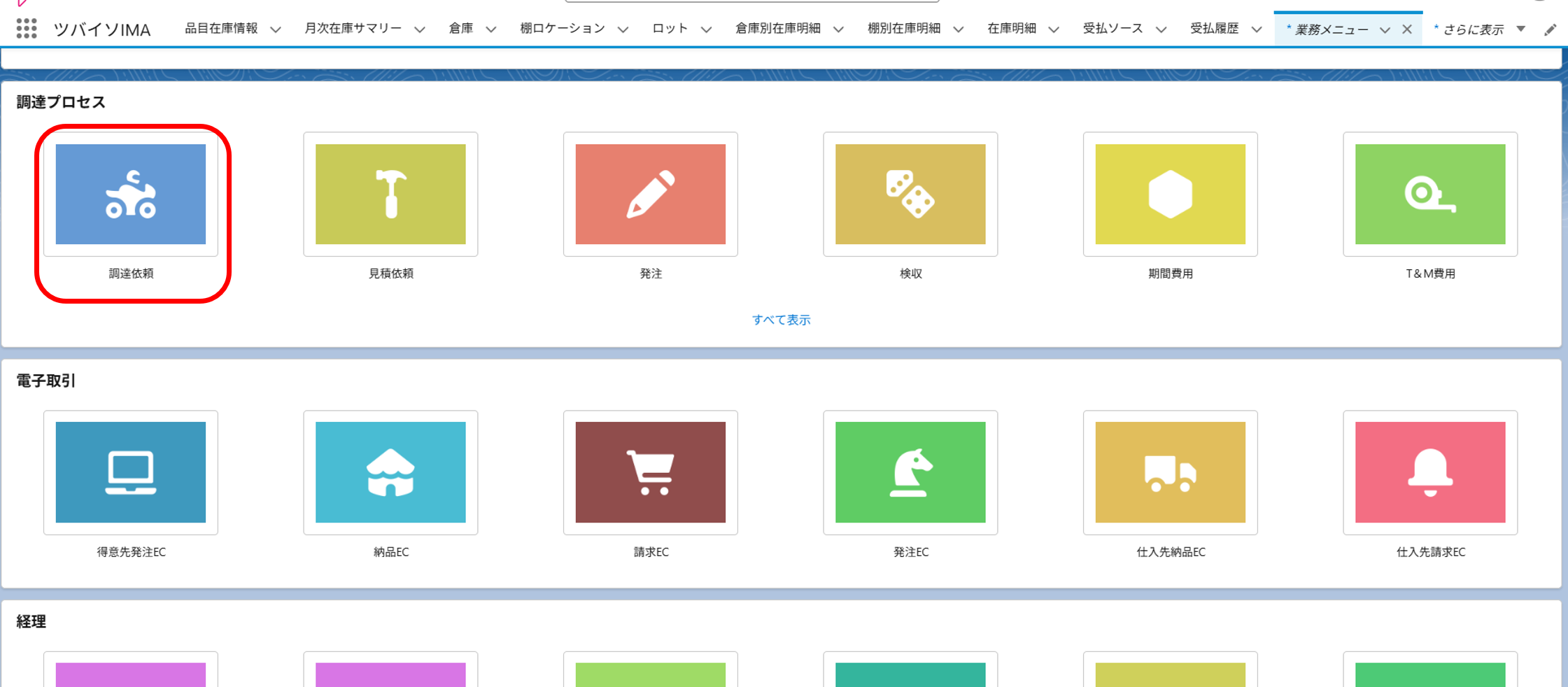The width and height of the screenshot is (1568, 687).
Task: Switch to the 棚ロケーション tab
Action: (x=563, y=29)
